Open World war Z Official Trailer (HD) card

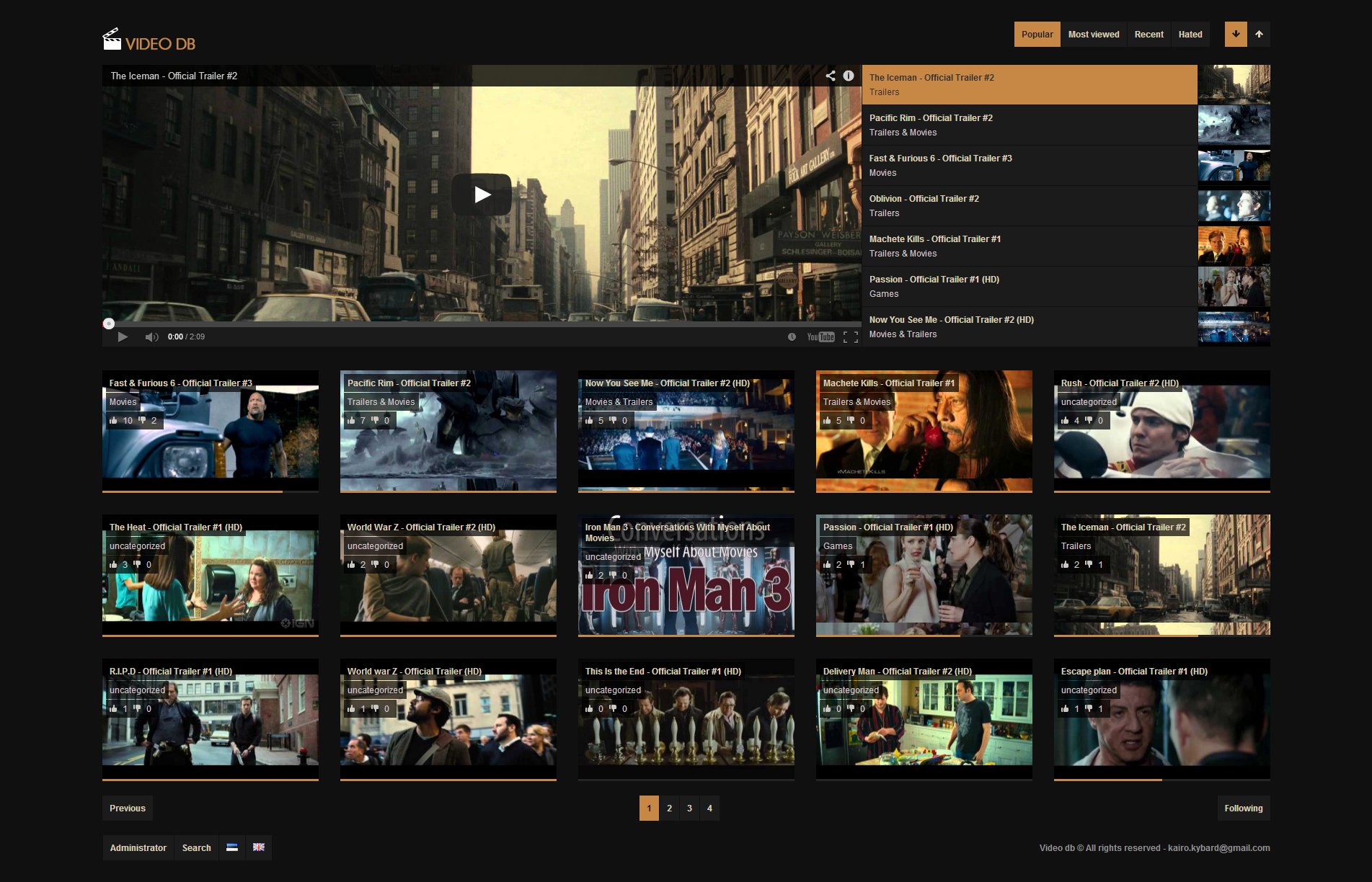[x=448, y=719]
